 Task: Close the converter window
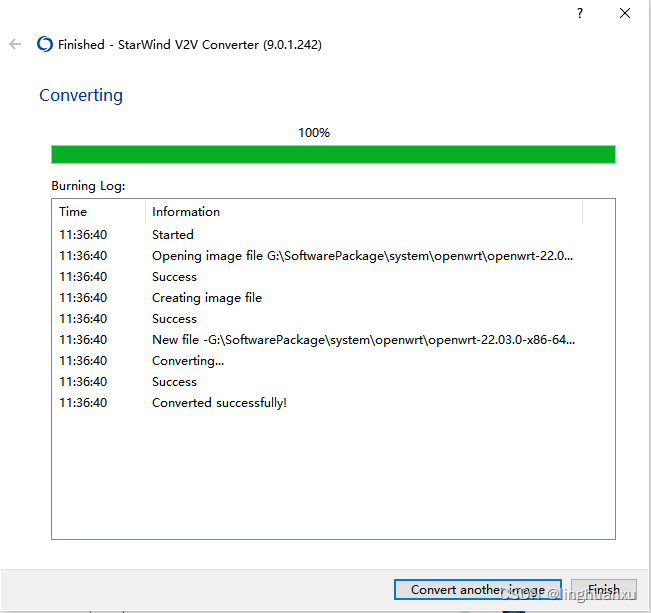pos(624,13)
